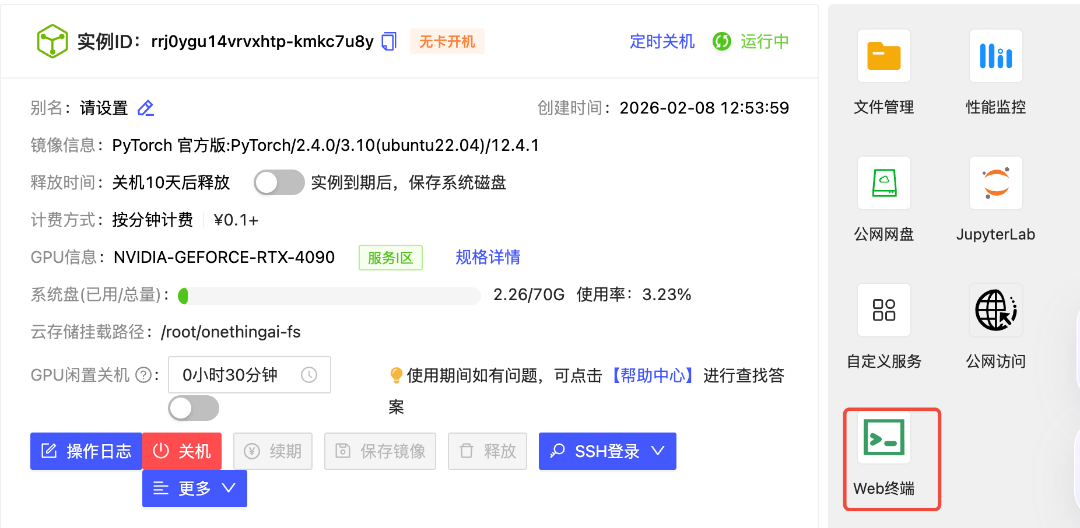The width and height of the screenshot is (1080, 528).
Task: Open the 公网访问 public access icon
Action: [995, 310]
